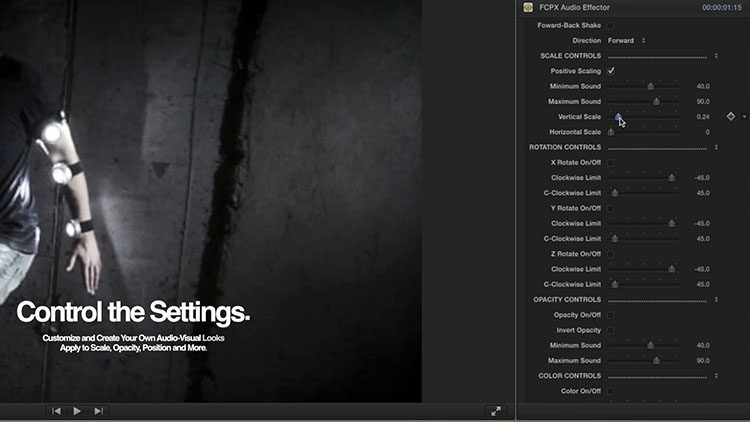Open the ROTATION CONTROLS section popup
750x422 pixels.
point(716,147)
